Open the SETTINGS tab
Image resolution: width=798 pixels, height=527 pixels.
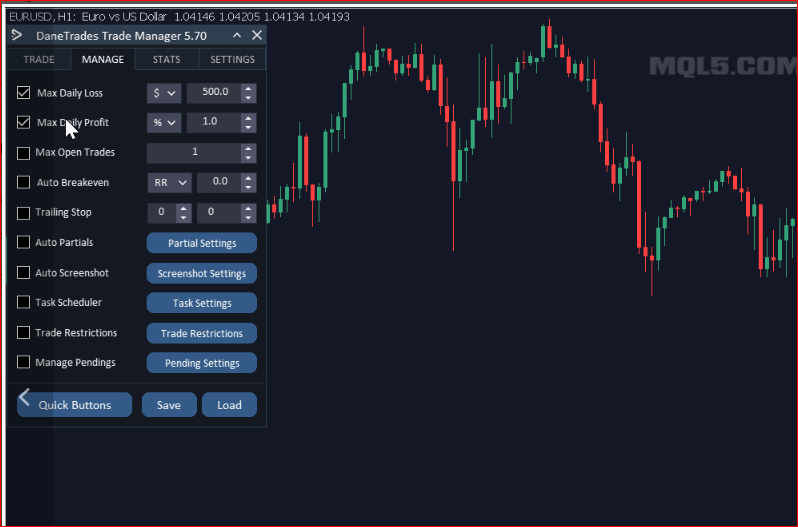coord(233,60)
